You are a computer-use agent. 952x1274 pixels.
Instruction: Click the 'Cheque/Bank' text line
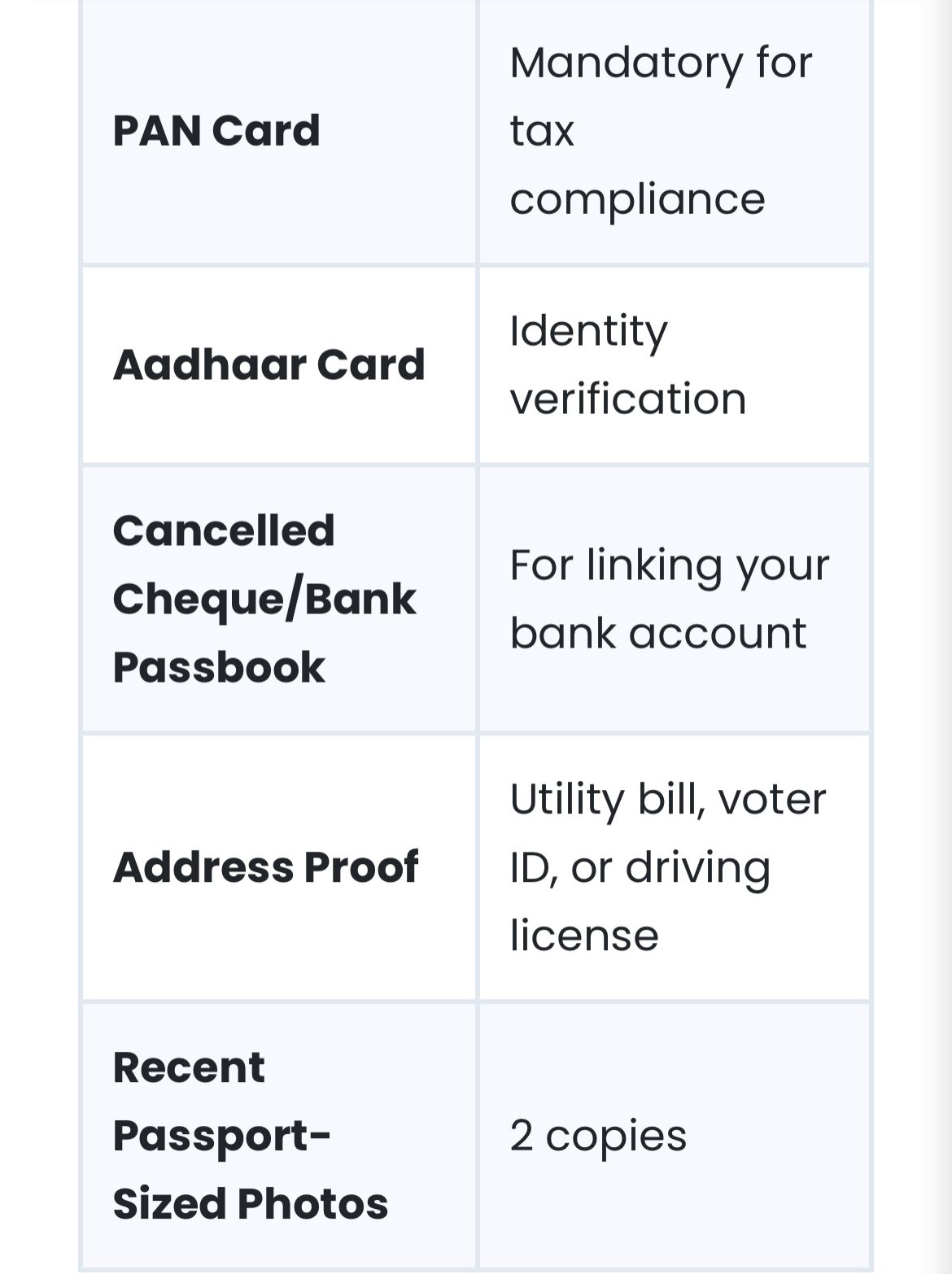[x=264, y=600]
